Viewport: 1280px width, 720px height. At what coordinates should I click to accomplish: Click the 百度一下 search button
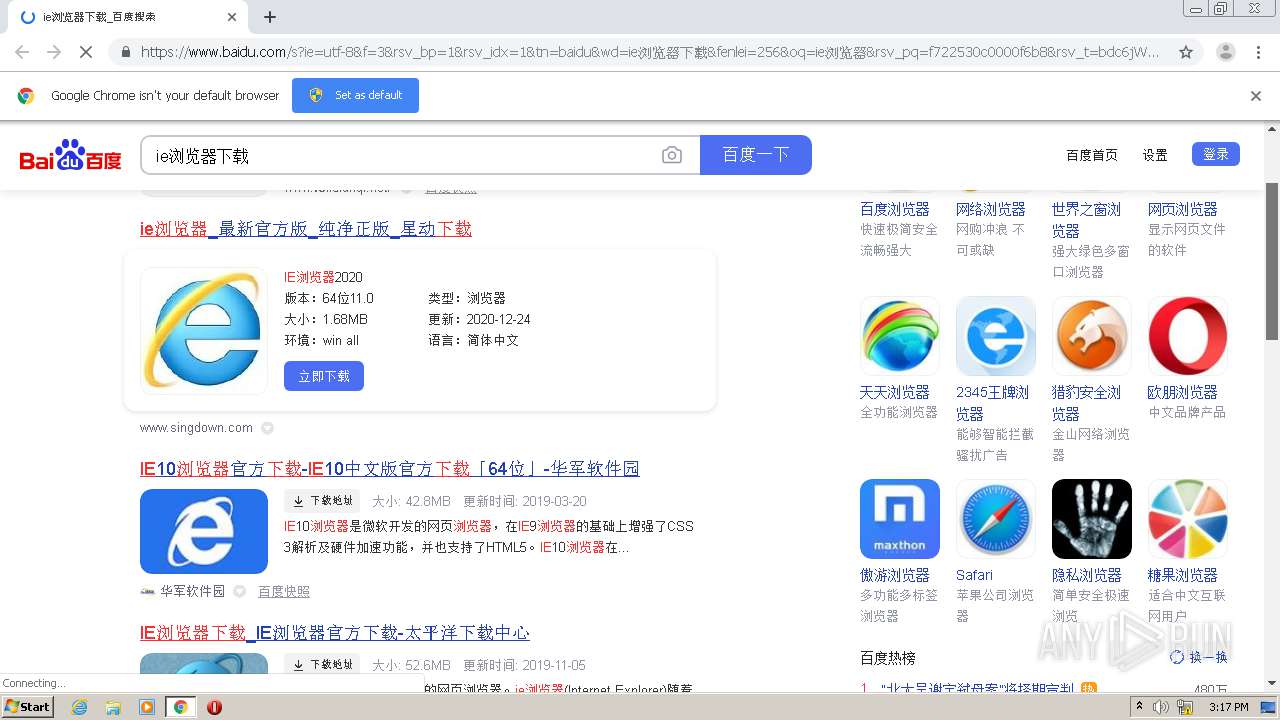pyautogui.click(x=756, y=155)
